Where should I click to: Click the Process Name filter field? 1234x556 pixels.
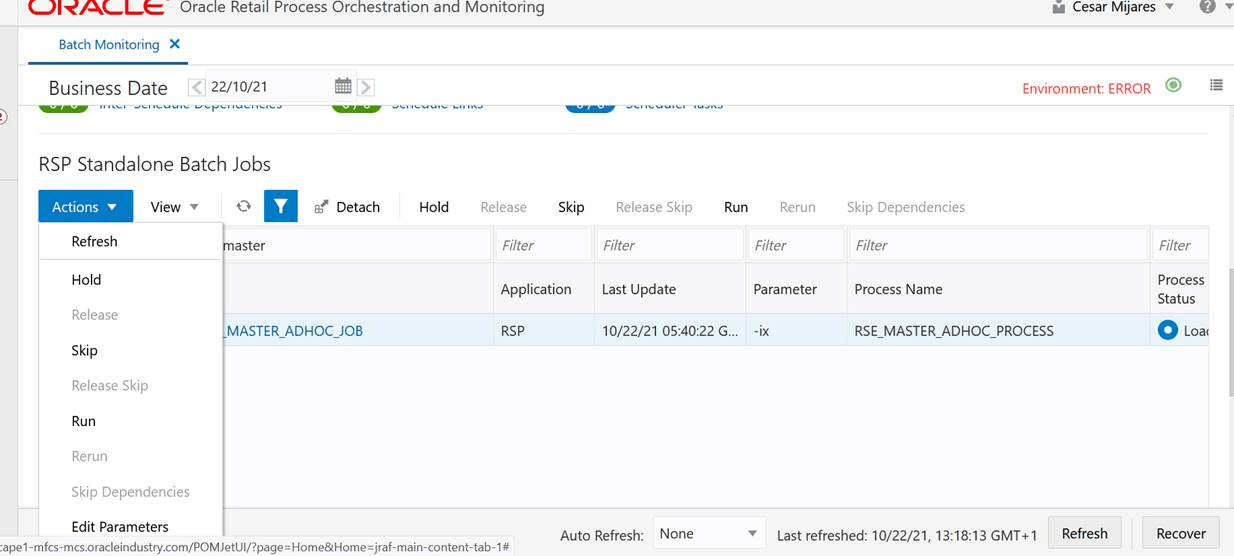pos(998,245)
